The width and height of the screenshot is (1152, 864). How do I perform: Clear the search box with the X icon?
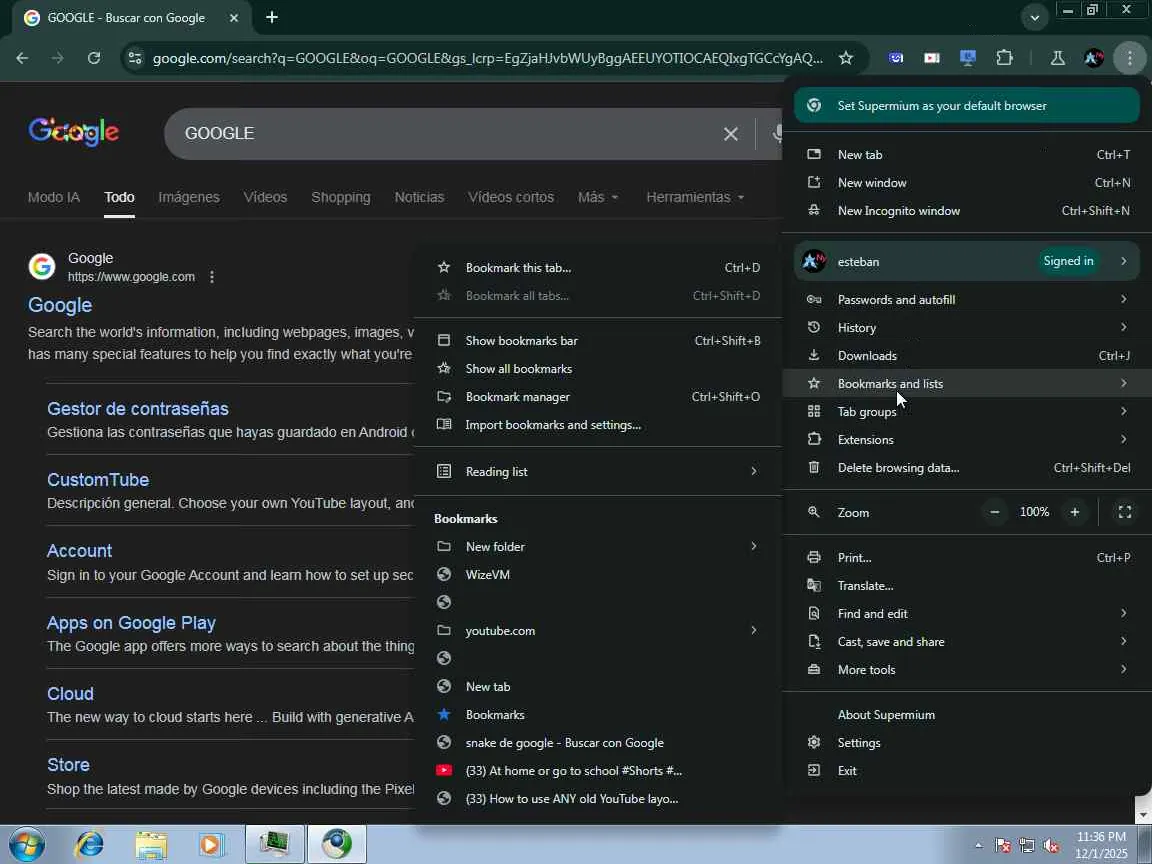click(x=730, y=134)
